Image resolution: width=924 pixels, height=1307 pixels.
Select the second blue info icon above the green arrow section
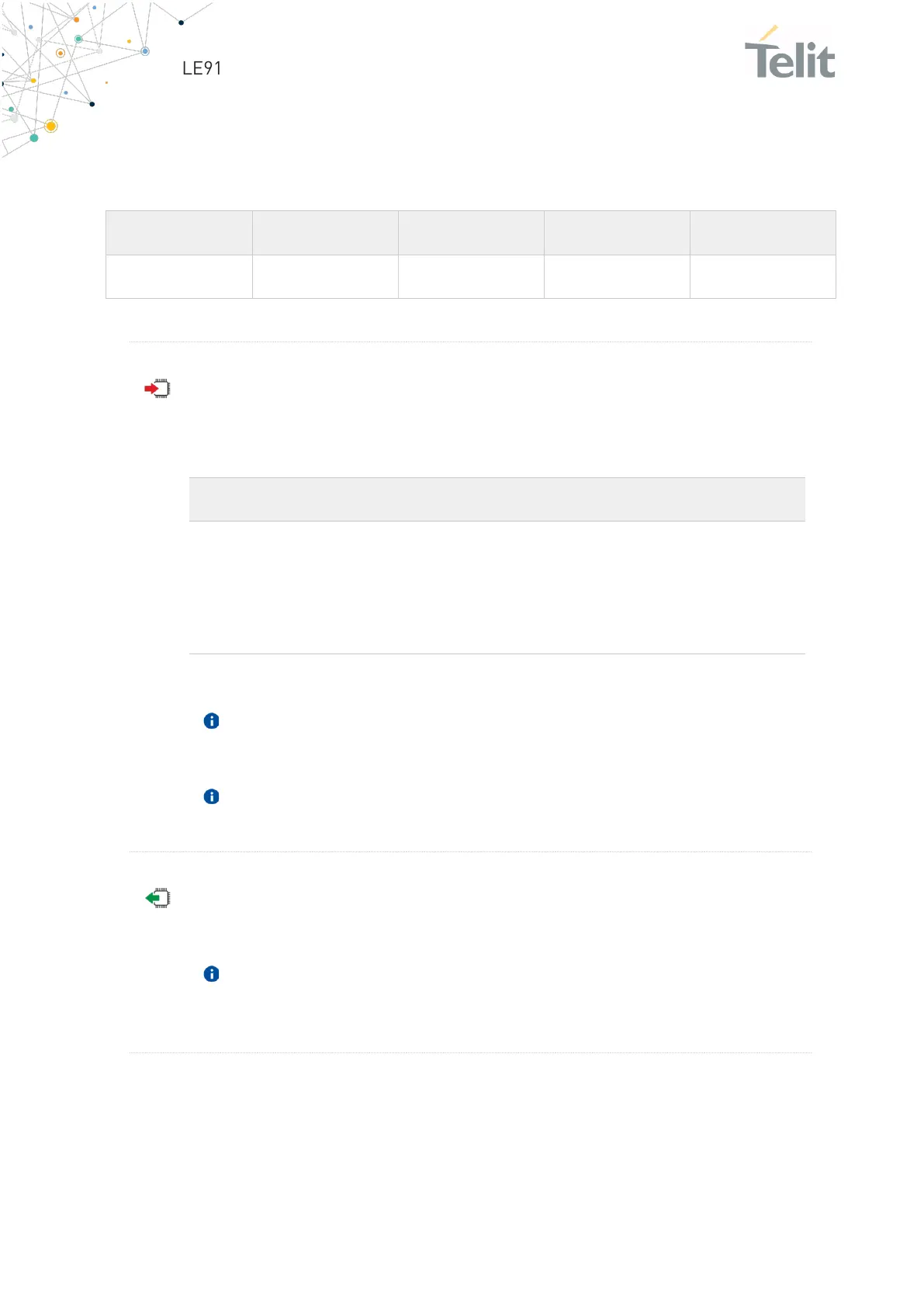click(211, 796)
